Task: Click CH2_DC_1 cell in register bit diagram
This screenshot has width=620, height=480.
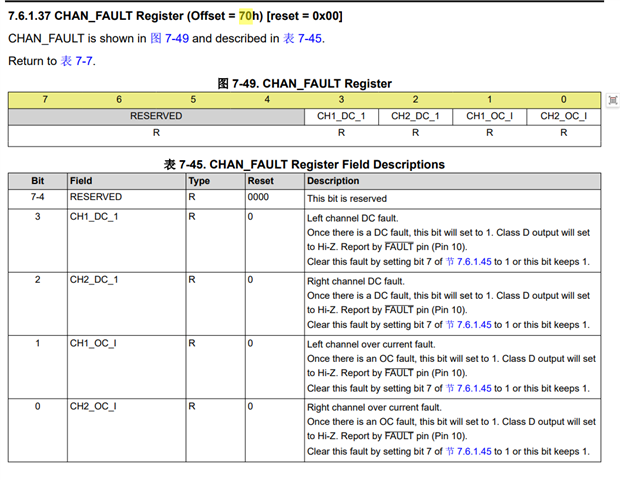Action: point(415,116)
